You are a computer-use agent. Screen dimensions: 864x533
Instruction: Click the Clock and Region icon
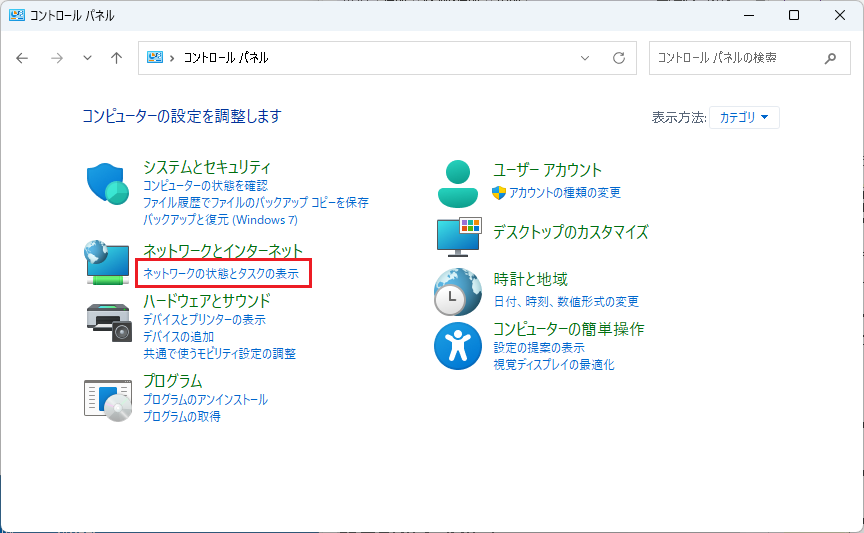click(x=458, y=291)
